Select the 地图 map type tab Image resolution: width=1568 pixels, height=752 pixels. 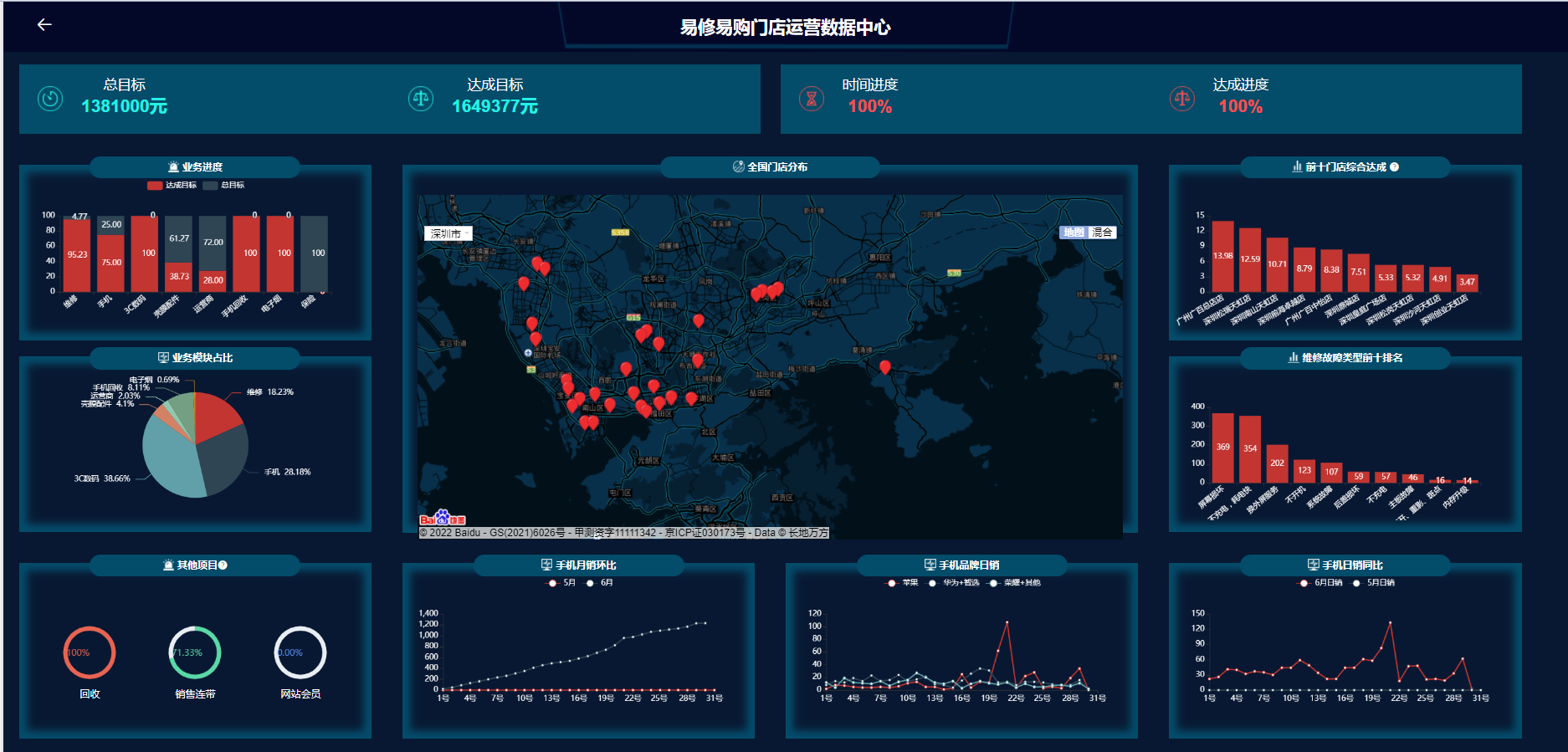[1074, 233]
